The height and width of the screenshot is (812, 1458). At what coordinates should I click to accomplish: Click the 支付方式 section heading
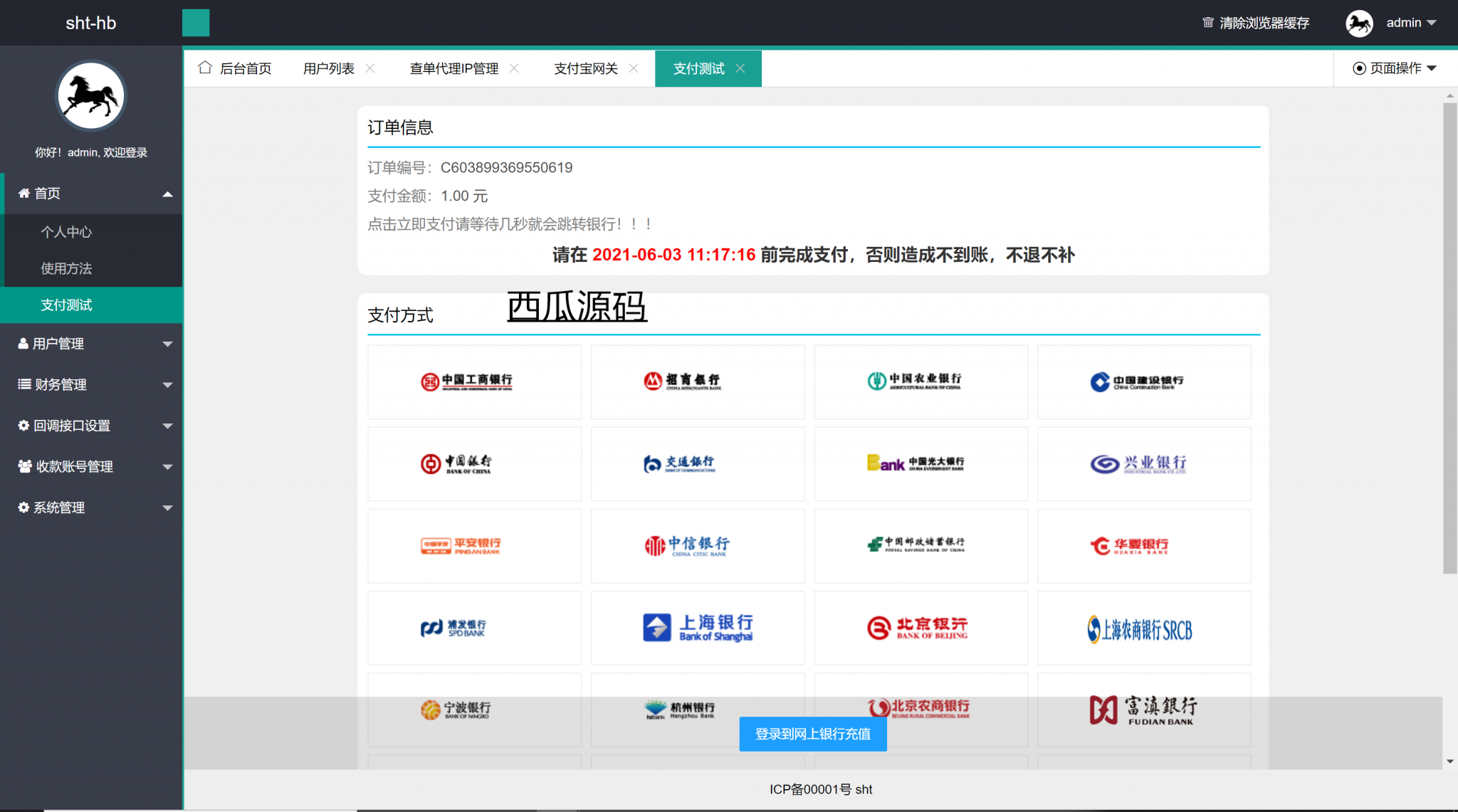pos(400,315)
